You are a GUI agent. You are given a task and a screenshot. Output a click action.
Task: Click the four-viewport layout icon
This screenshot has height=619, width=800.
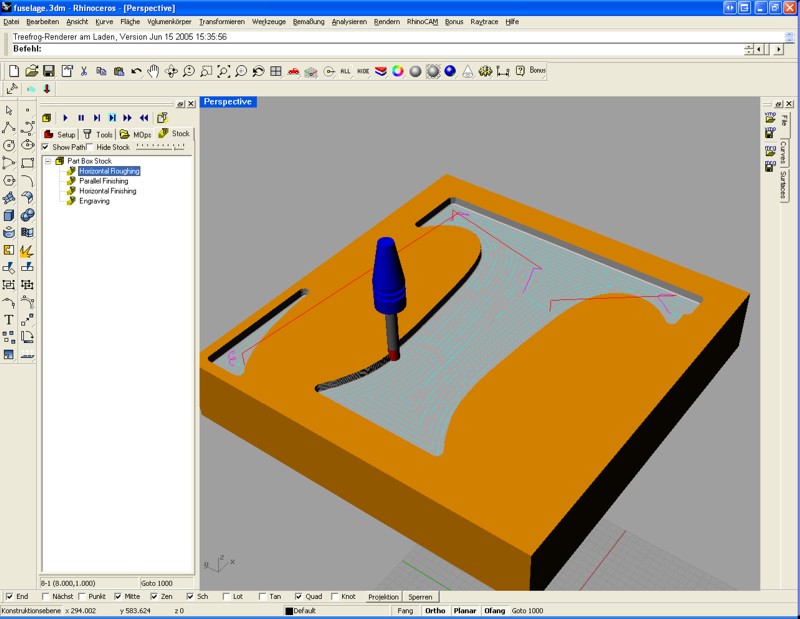pyautogui.click(x=276, y=71)
